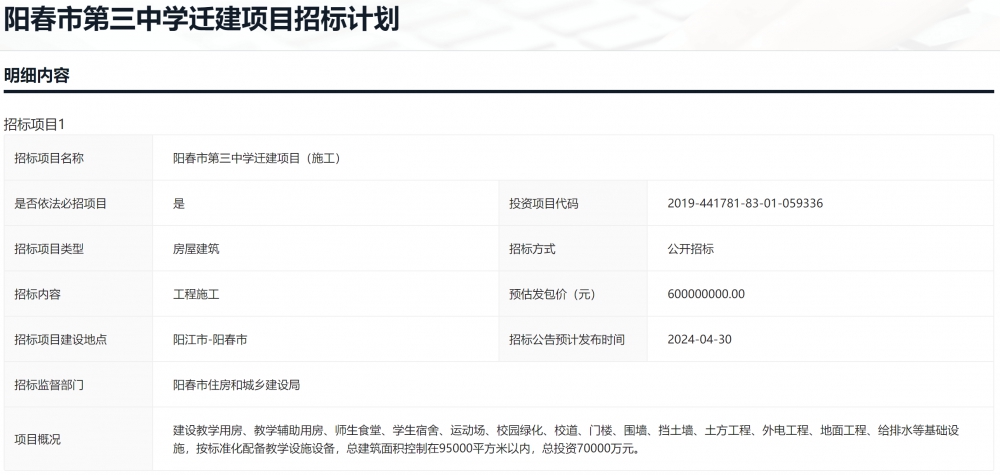The height and width of the screenshot is (475, 1000).
Task: Click project code 2019-441781-83-01-059336
Action: (x=745, y=204)
